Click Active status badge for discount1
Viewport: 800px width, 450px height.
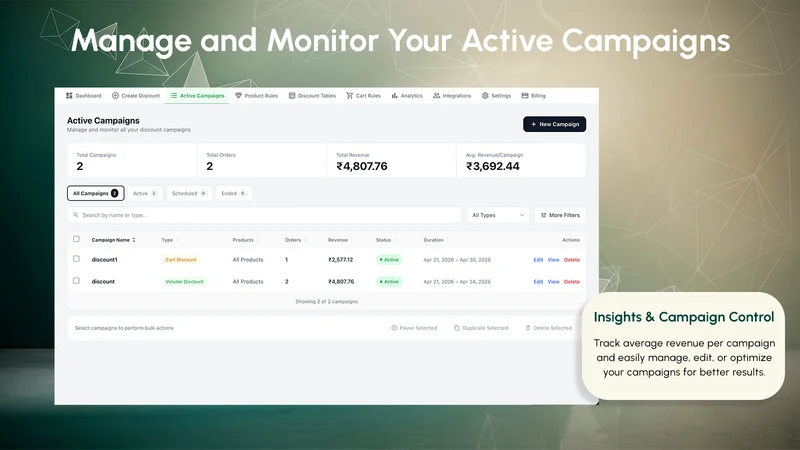tap(389, 260)
